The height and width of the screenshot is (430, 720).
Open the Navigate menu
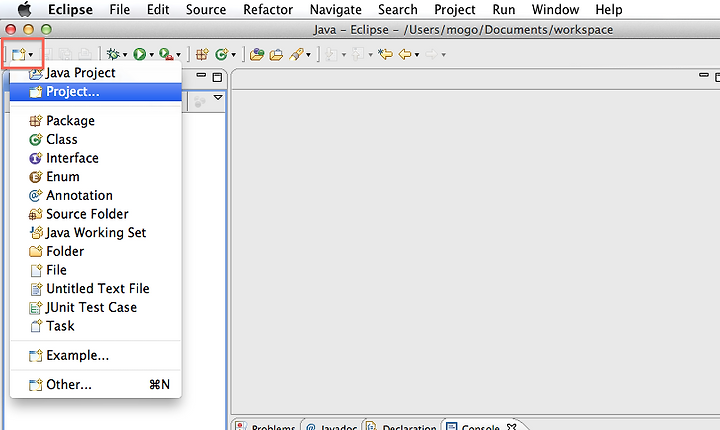pos(336,9)
